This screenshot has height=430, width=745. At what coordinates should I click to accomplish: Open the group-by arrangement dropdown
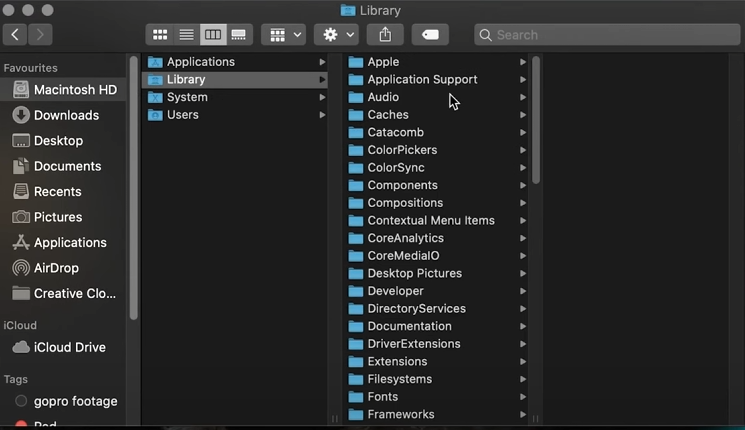click(x=284, y=35)
